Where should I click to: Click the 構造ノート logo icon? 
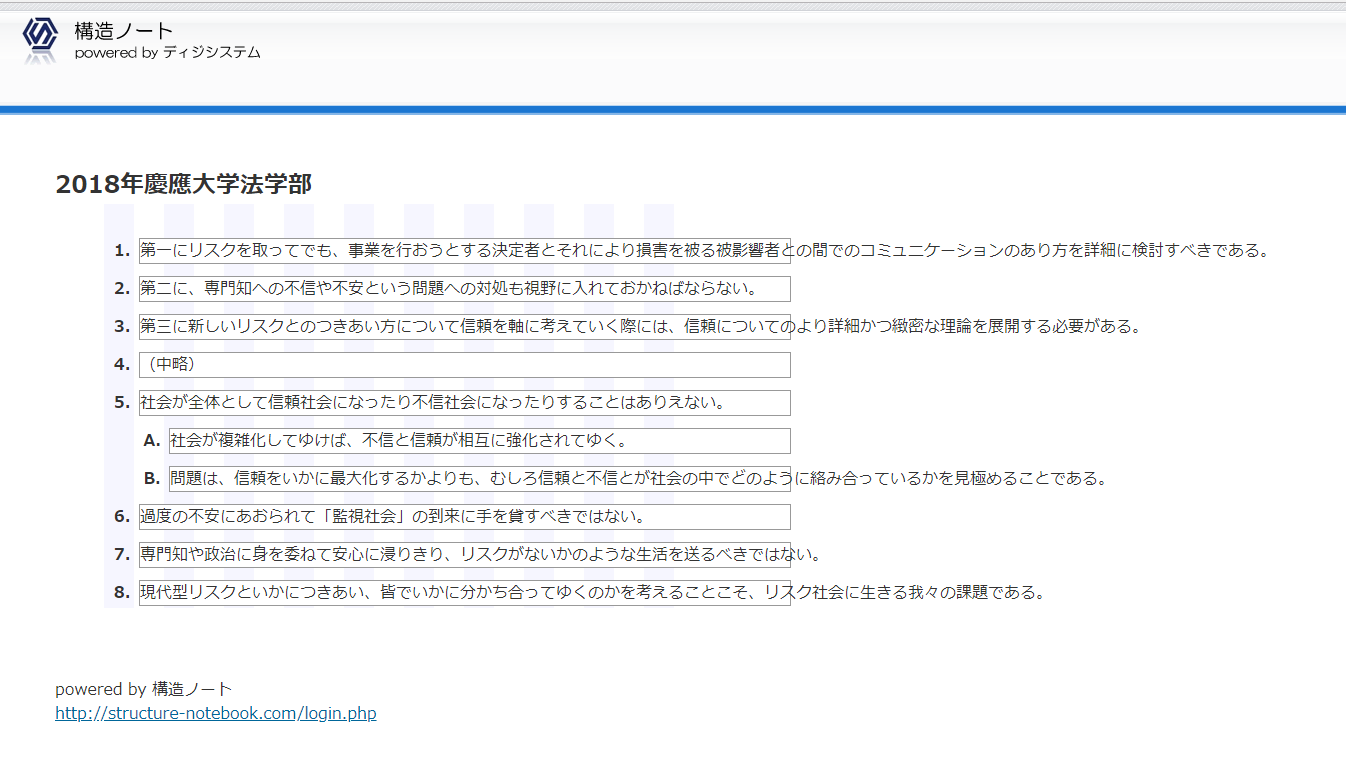click(x=40, y=39)
